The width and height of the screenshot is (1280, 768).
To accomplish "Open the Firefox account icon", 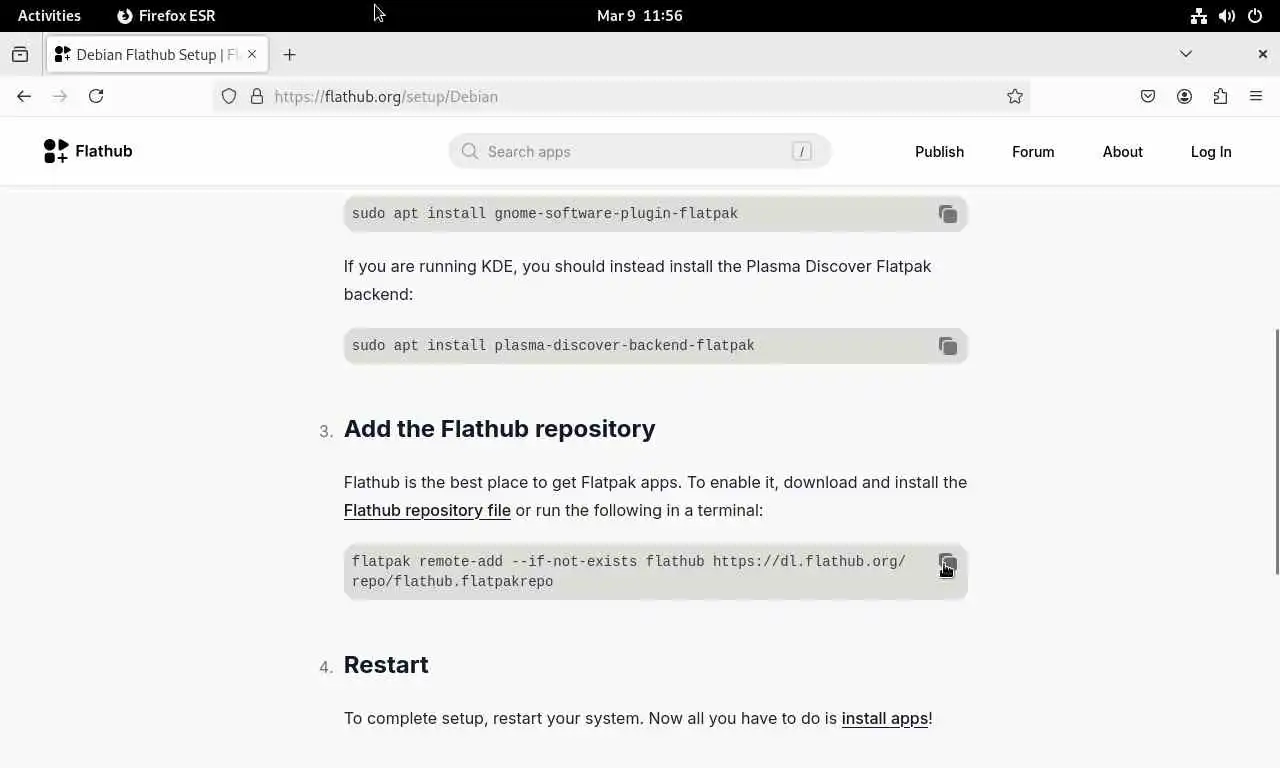I will 1184,96.
